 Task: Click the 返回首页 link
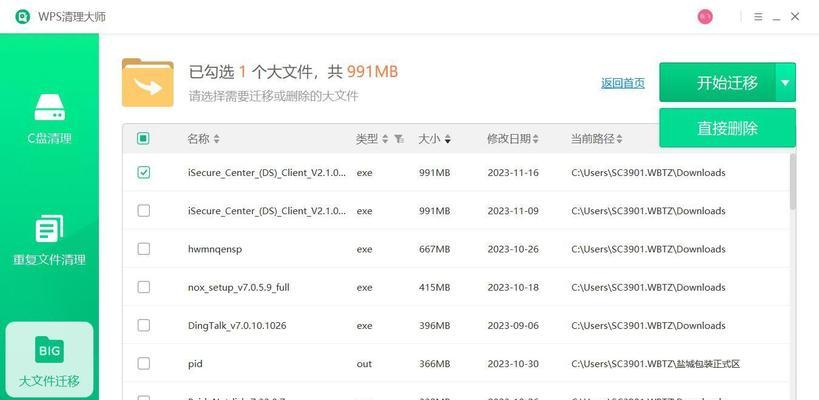pos(623,83)
